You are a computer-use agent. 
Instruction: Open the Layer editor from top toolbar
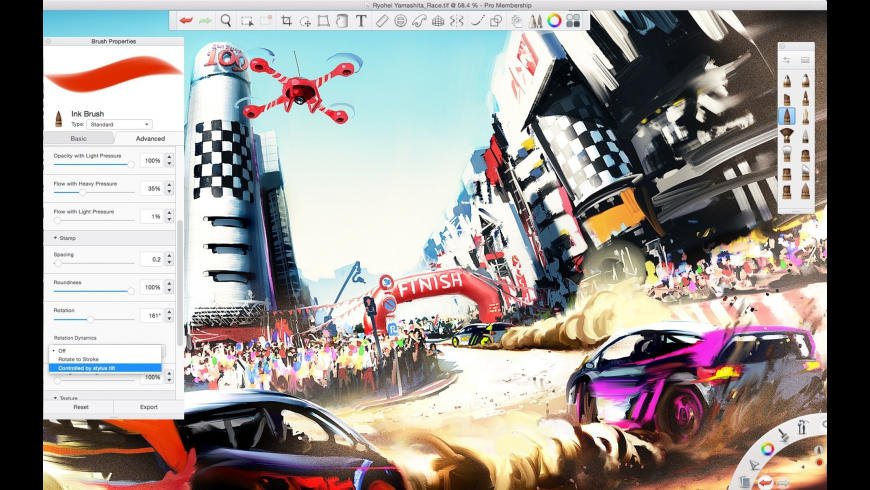pyautogui.click(x=517, y=21)
